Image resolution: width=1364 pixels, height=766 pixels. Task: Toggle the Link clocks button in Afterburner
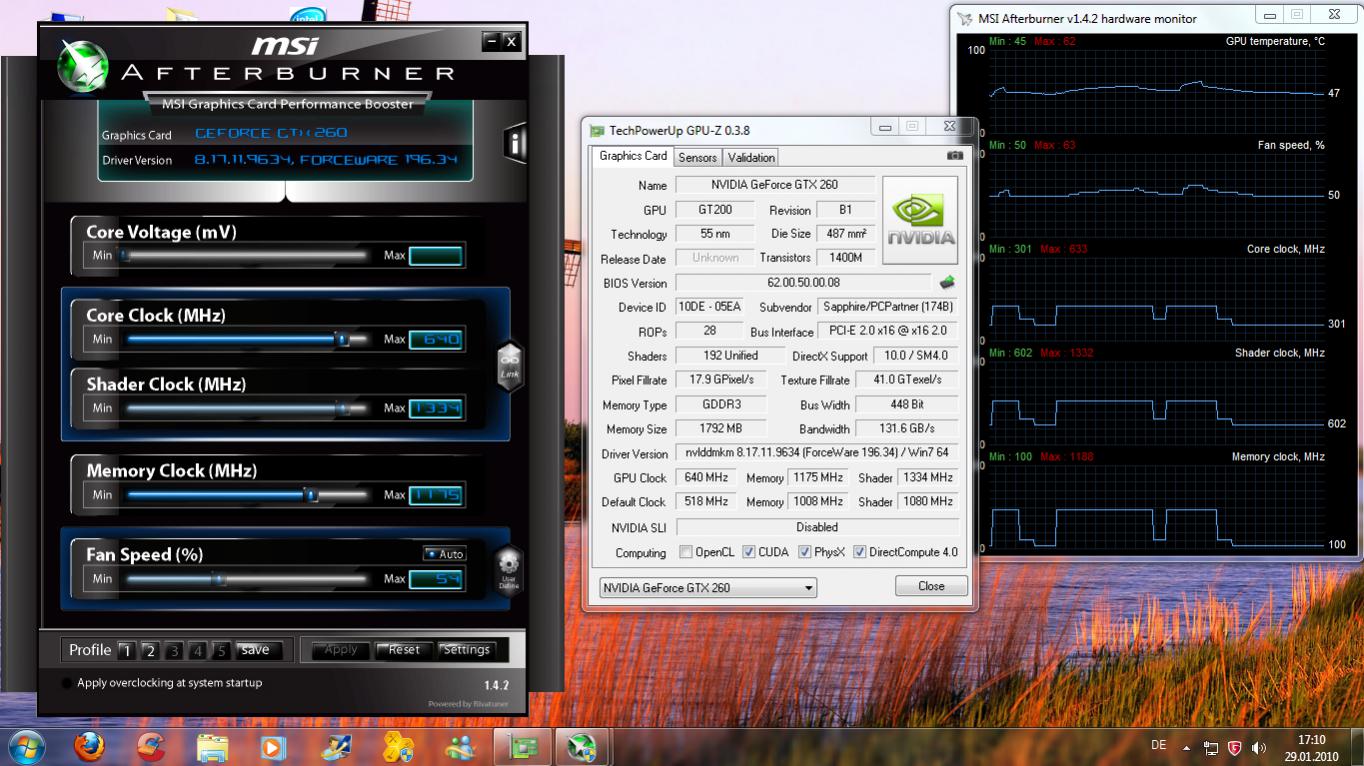[509, 366]
